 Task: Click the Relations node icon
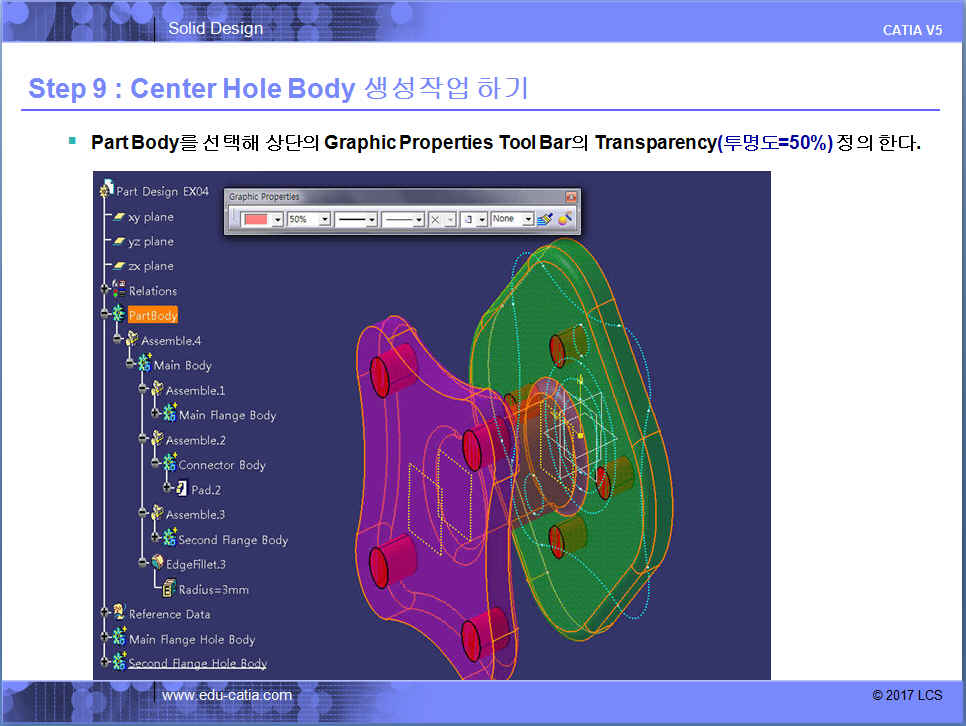(x=119, y=290)
